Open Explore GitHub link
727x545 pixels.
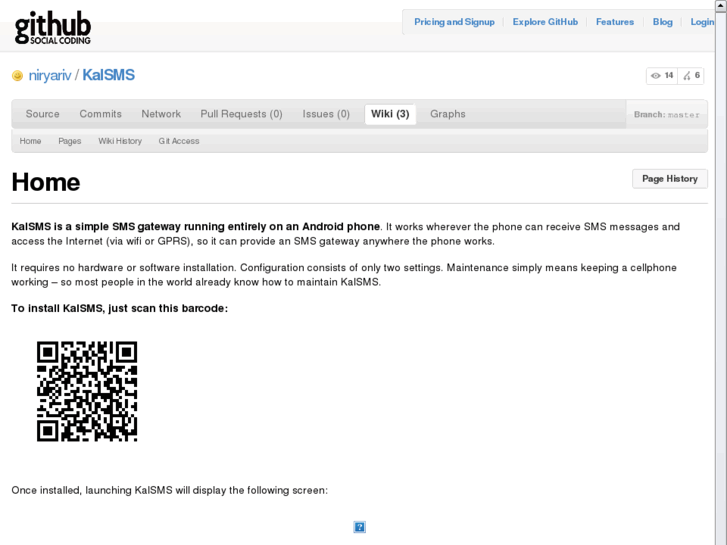click(x=545, y=22)
